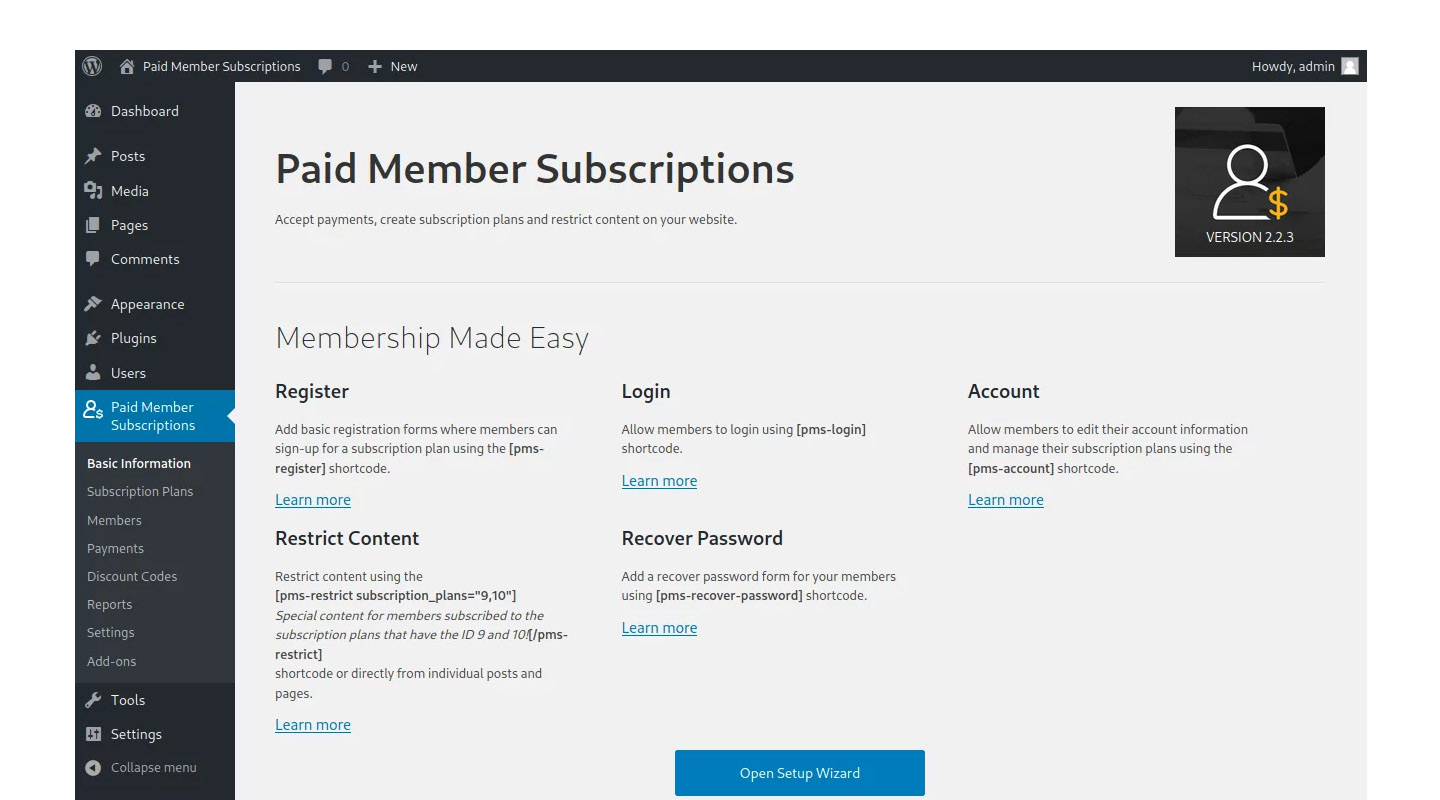This screenshot has width=1440, height=800.
Task: Click the admin avatar next to Howdy
Action: click(1349, 66)
